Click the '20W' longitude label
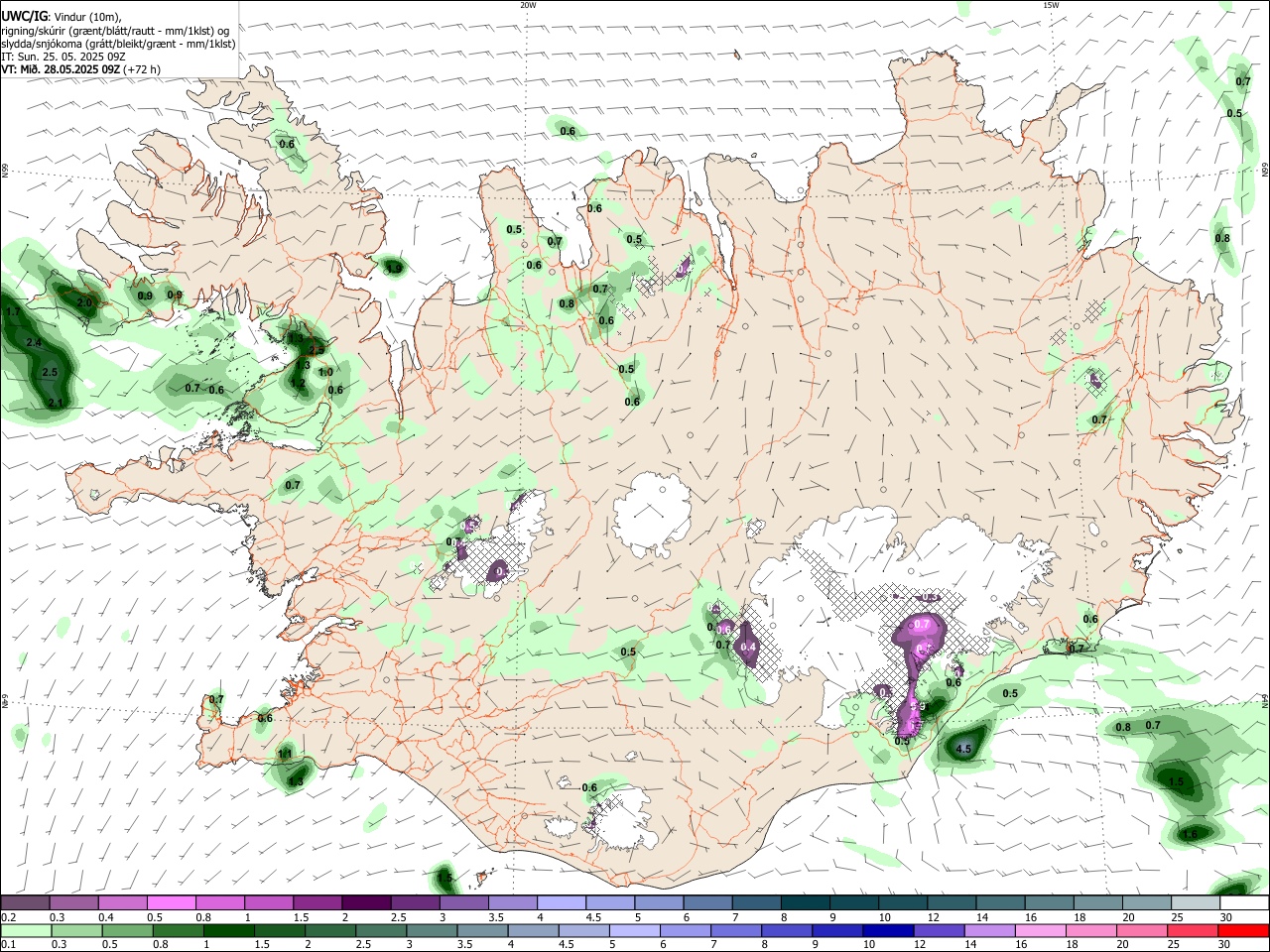 tap(528, 5)
